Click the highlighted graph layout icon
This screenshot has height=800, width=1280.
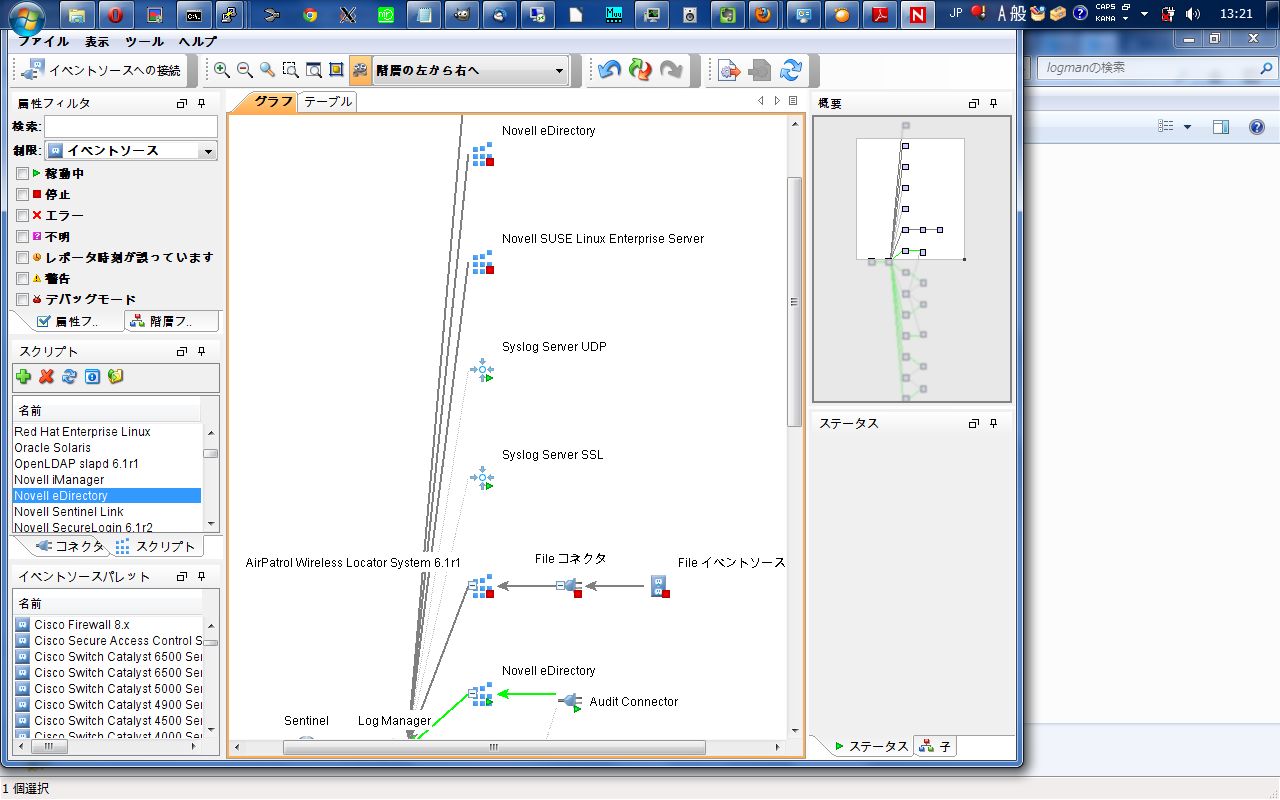click(360, 70)
